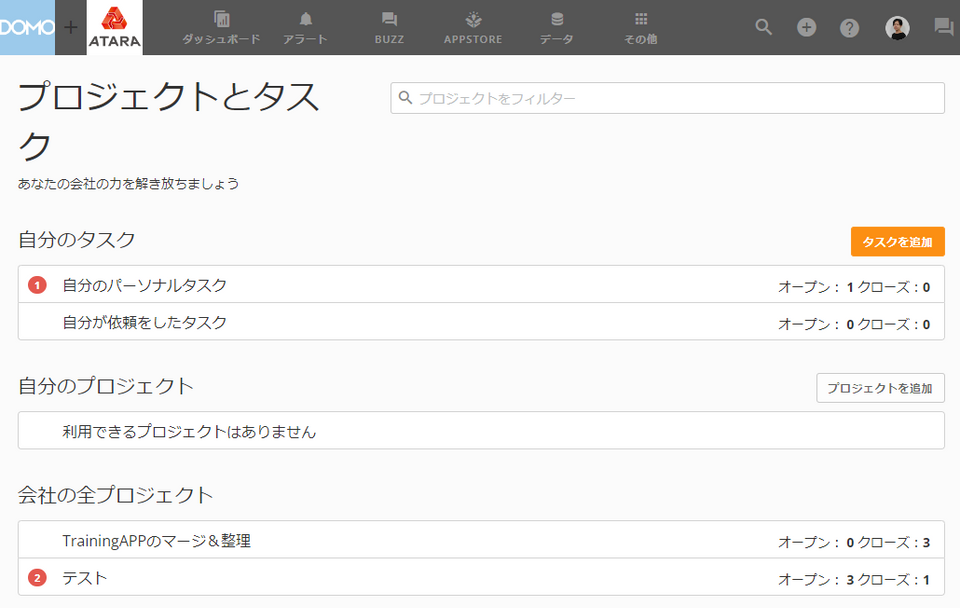Click the search magnifier icon in header
This screenshot has width=960, height=608.
[763, 28]
